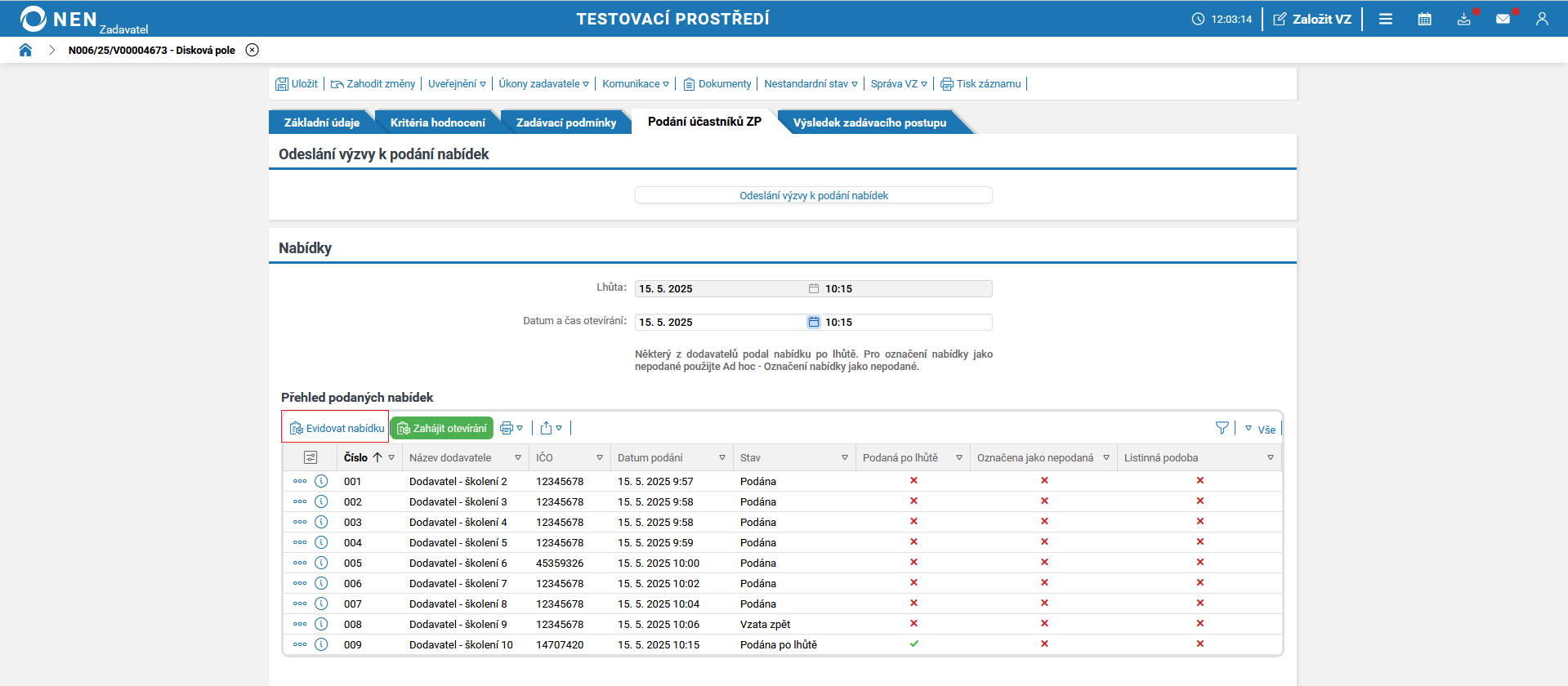Open downloads icon in header

coord(1463,19)
